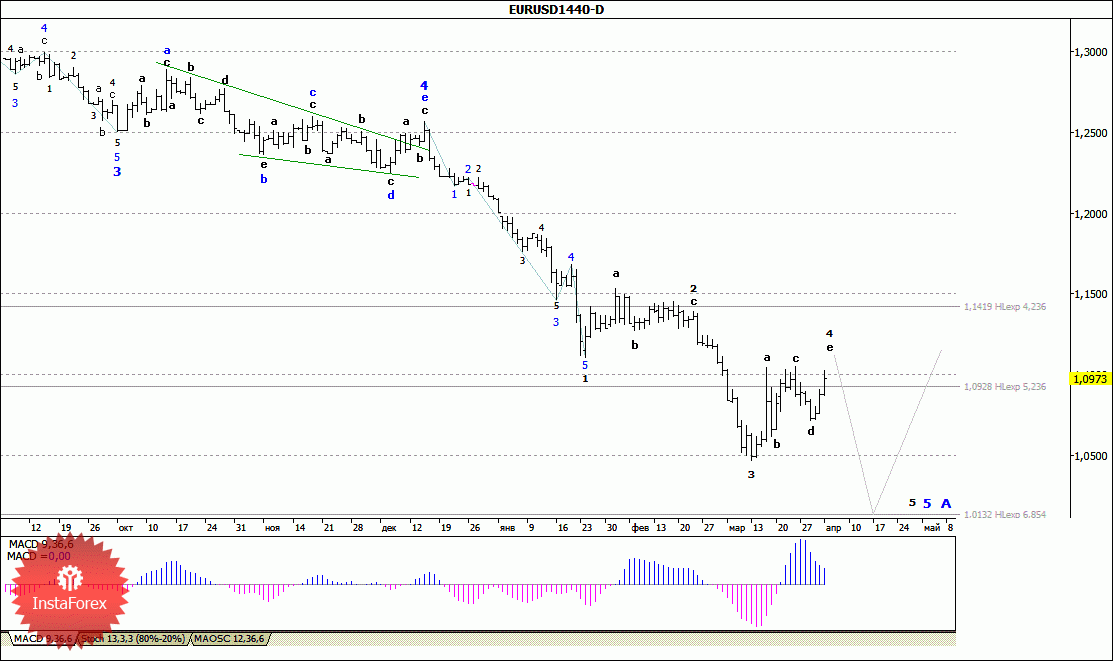Select the MAOSC 12,36,6 indicator tab
Viewport: 1113px width, 661px height.
click(229, 639)
